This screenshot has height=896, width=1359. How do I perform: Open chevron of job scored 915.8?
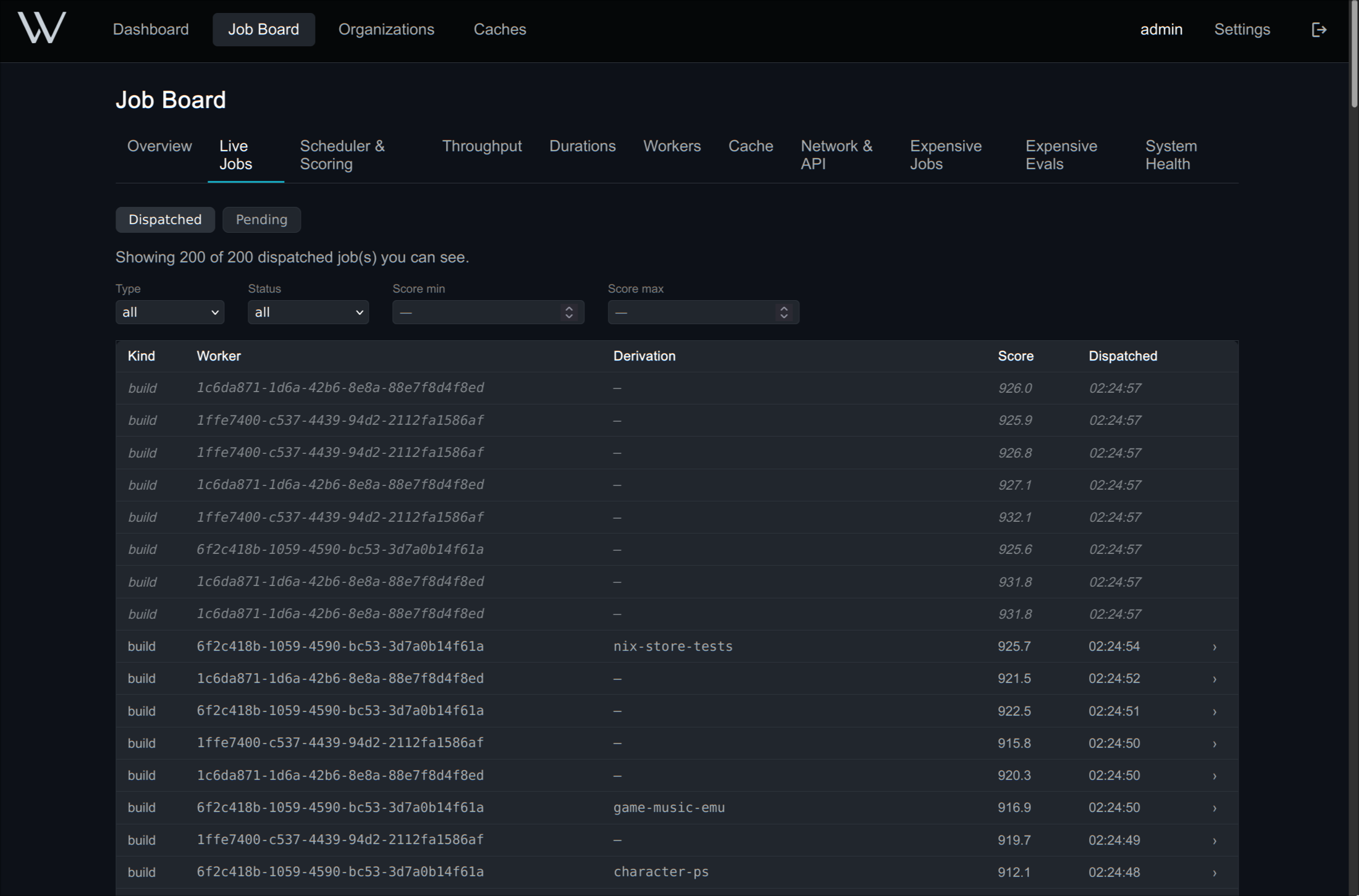pyautogui.click(x=1214, y=744)
